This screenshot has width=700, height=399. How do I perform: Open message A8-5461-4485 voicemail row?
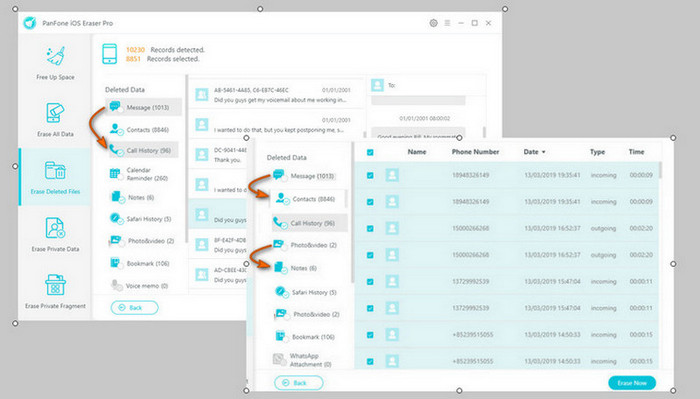tap(276, 95)
